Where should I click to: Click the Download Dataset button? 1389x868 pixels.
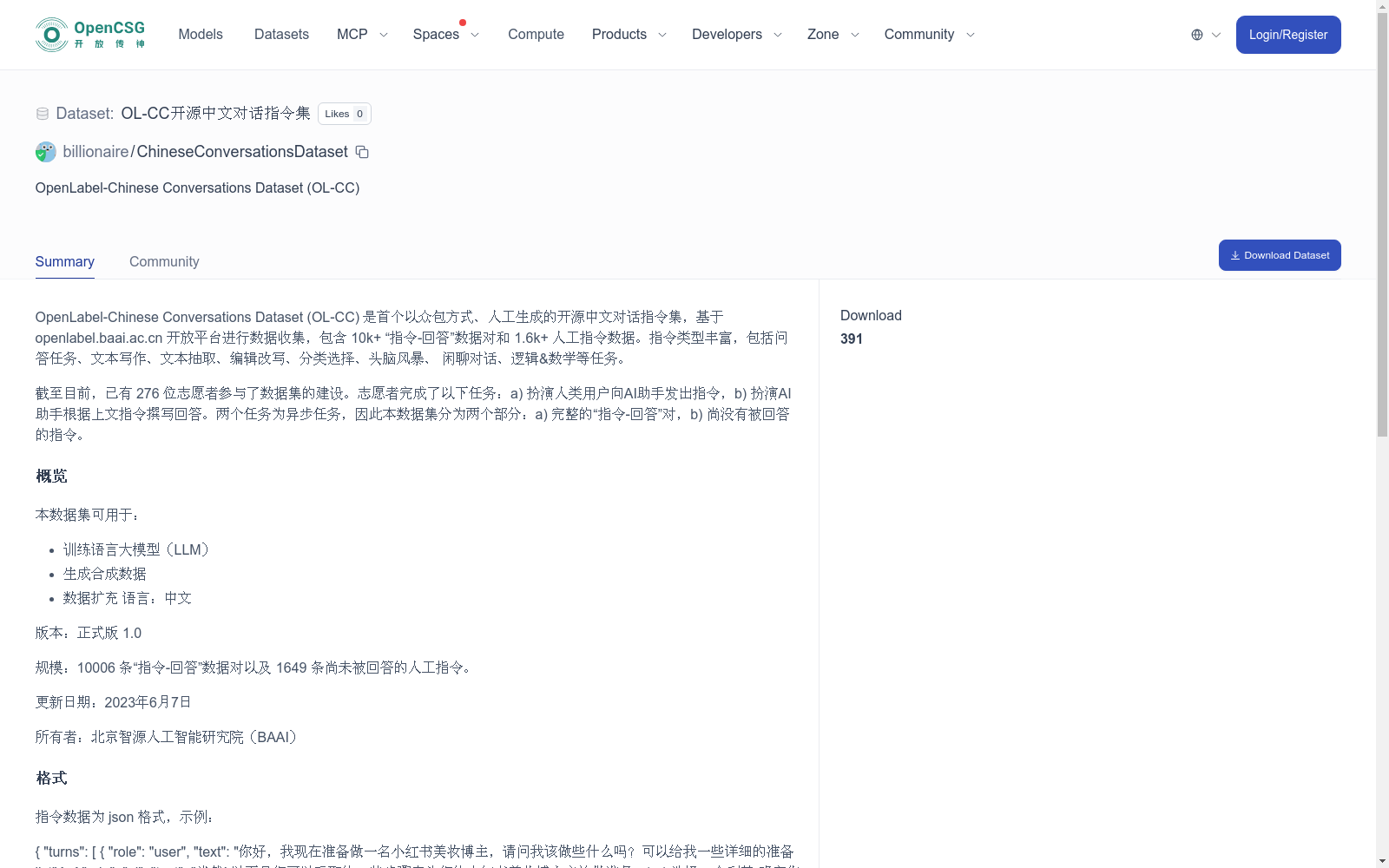click(1280, 255)
